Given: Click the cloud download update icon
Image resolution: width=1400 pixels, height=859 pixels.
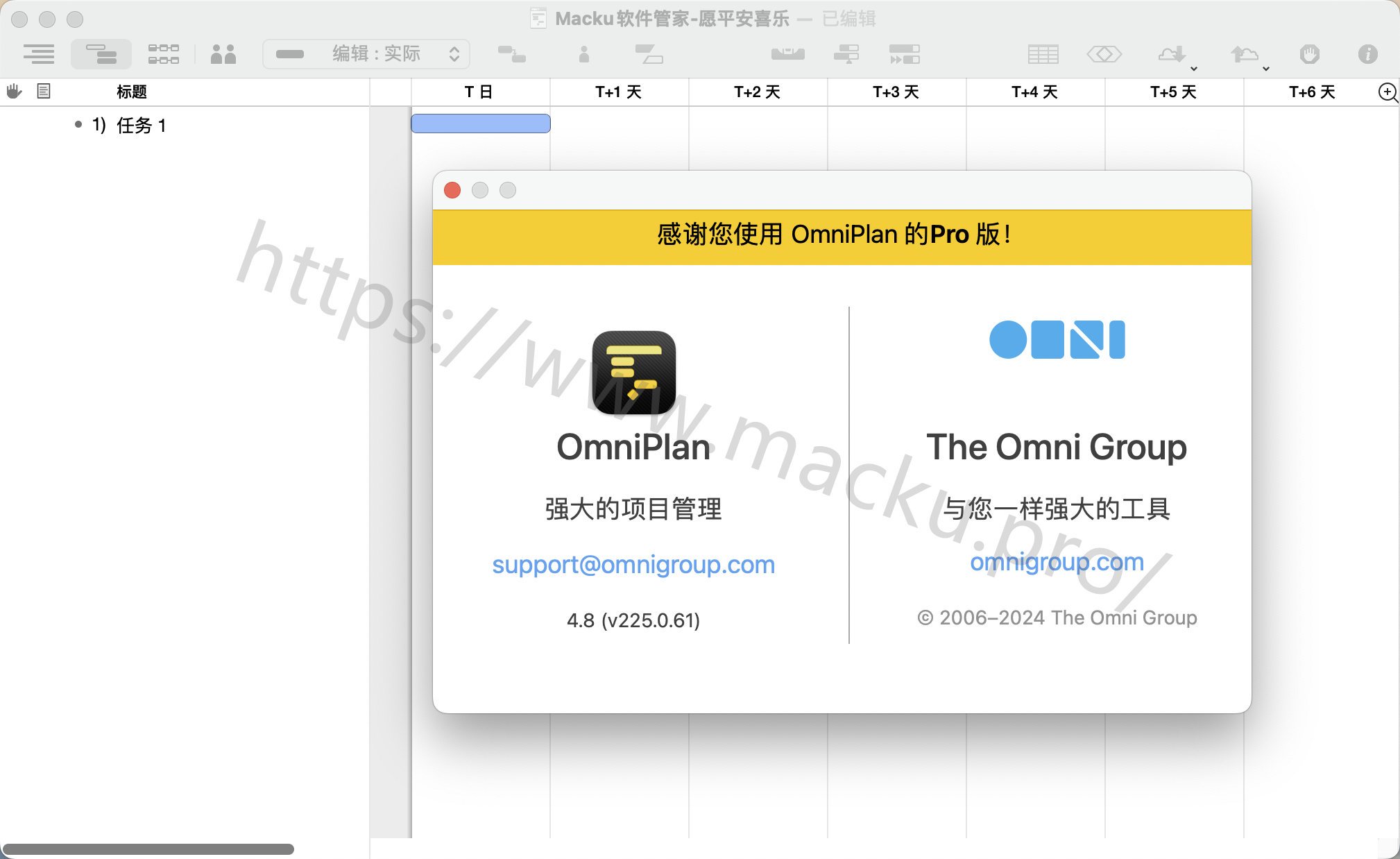Looking at the screenshot, I should coord(1171,54).
